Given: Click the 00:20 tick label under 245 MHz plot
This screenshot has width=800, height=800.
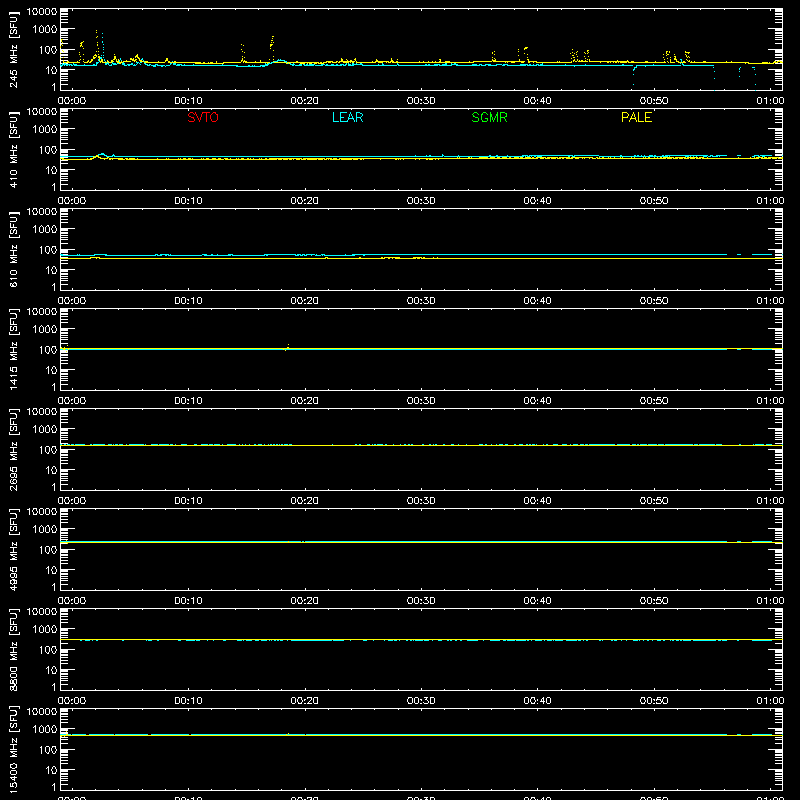Looking at the screenshot, I should tap(305, 101).
